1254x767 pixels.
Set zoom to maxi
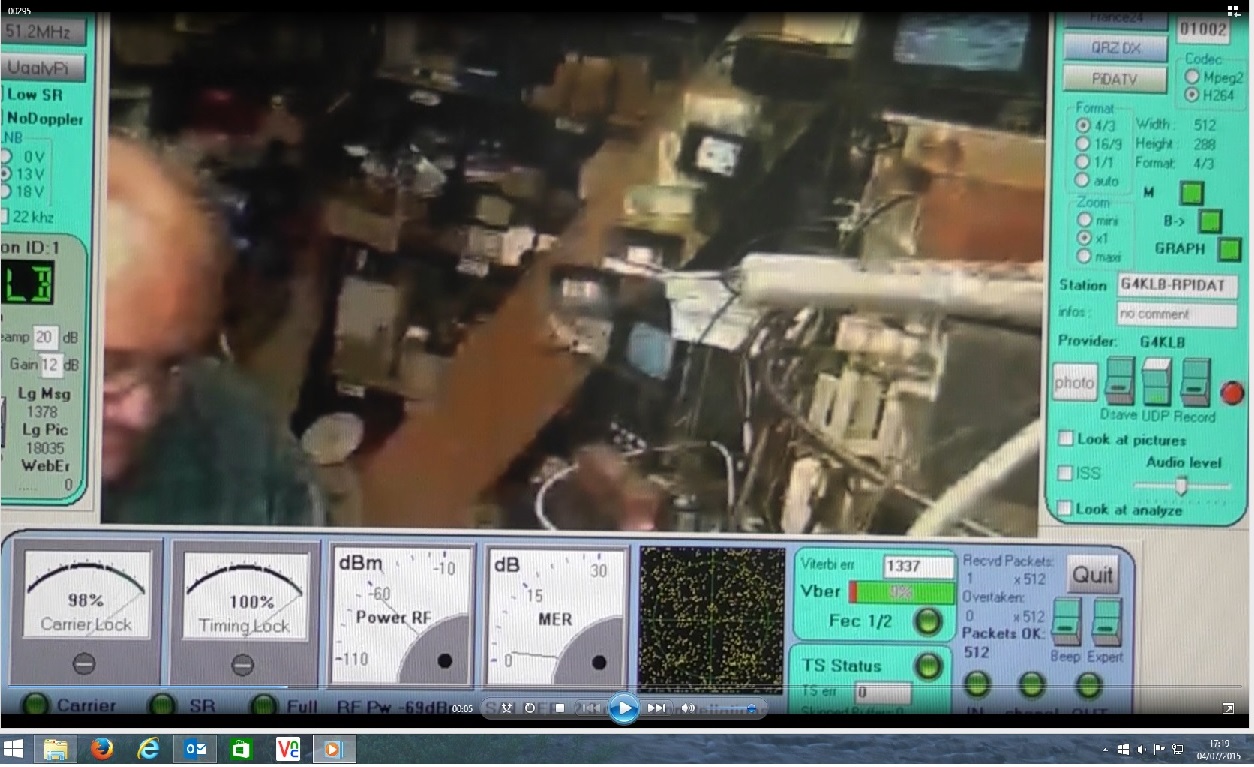point(1083,257)
